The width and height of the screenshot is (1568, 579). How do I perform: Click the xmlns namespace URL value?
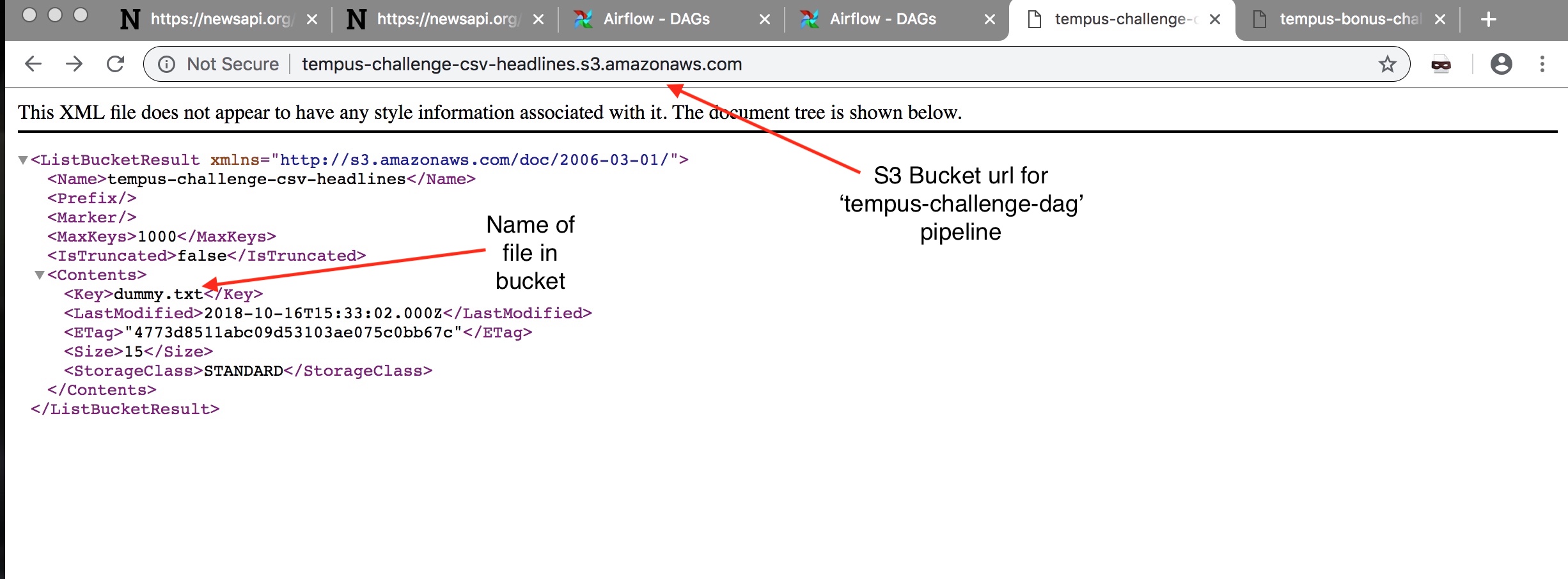click(x=474, y=160)
